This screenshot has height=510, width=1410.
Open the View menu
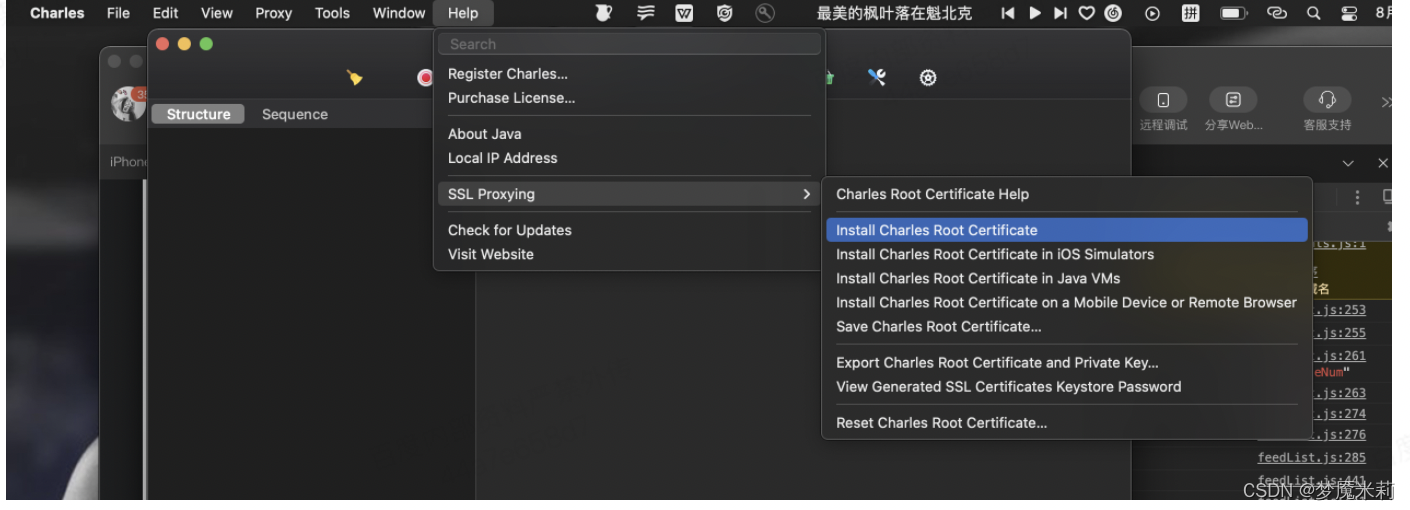(x=216, y=13)
